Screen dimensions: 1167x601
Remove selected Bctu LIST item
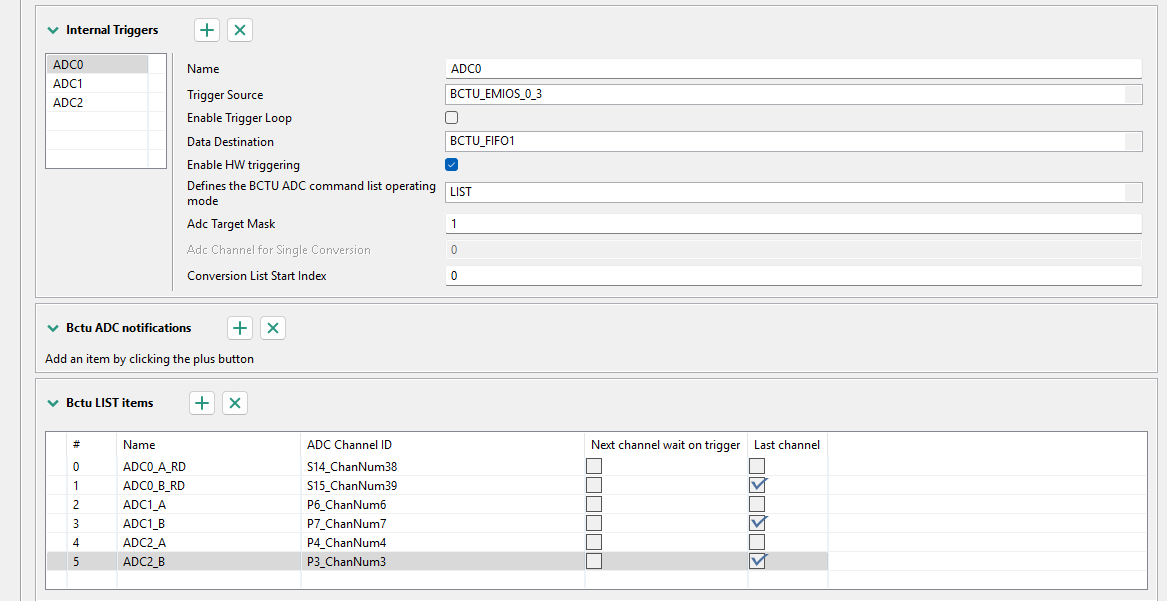(234, 403)
